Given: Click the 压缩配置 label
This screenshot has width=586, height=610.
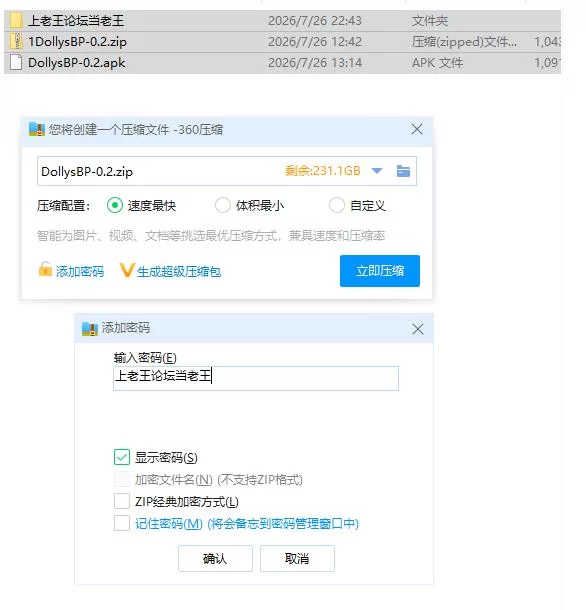Looking at the screenshot, I should coord(63,205).
